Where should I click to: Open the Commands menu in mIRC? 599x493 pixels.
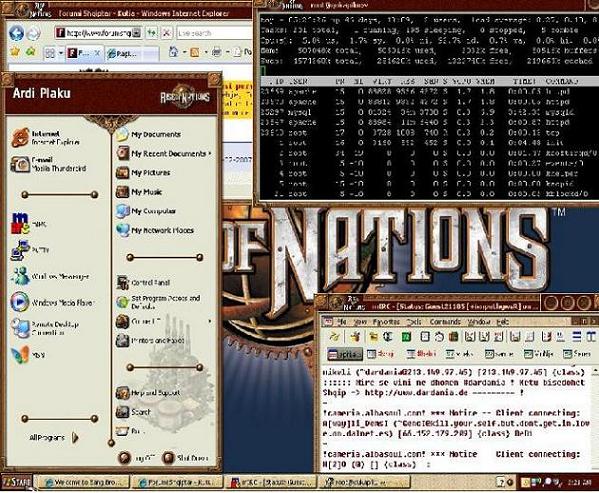445,322
